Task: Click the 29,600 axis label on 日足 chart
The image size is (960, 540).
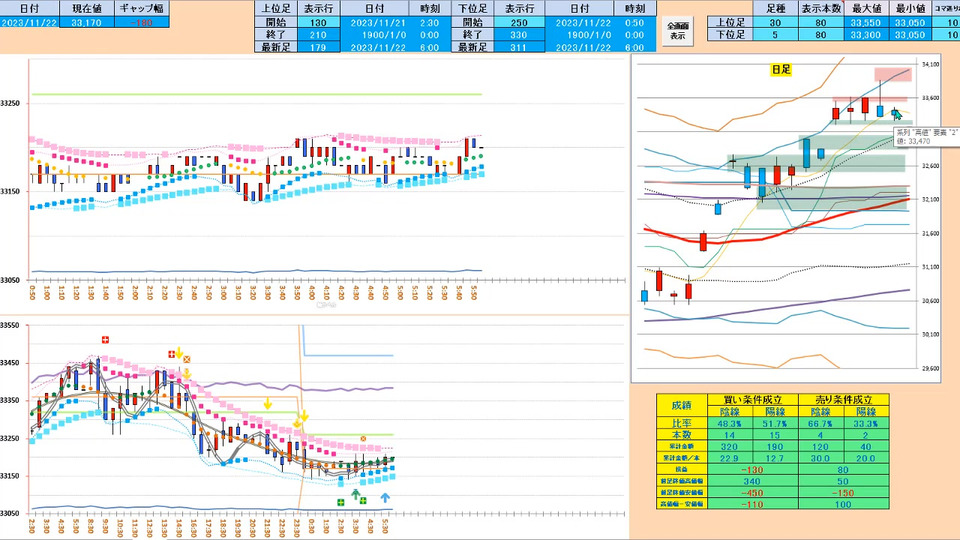Action: 930,369
